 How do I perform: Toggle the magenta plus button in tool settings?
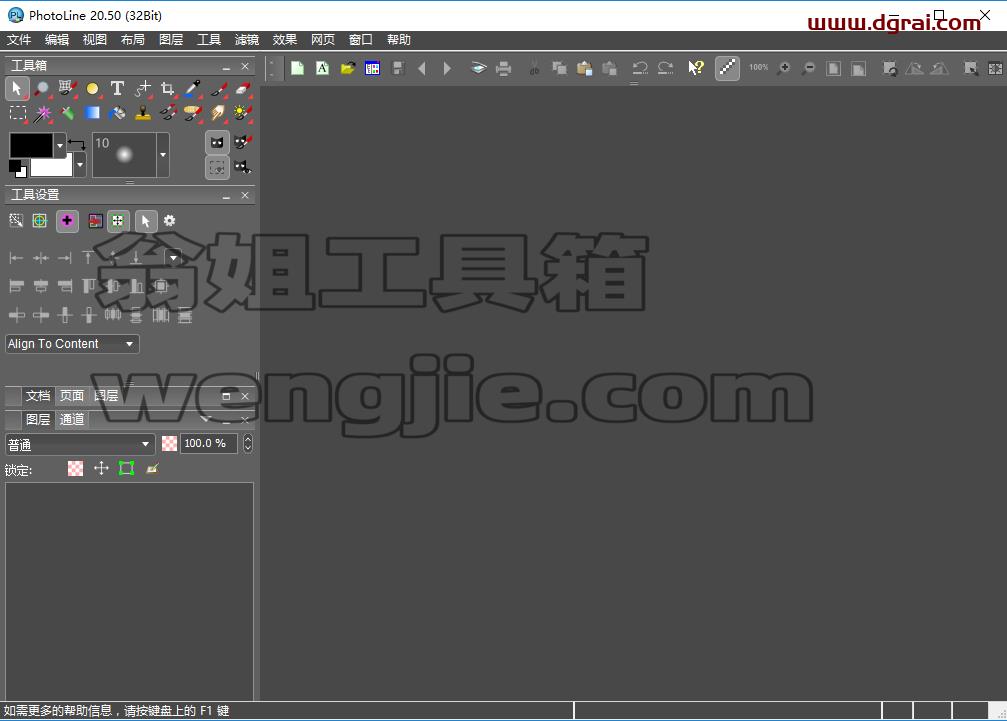click(x=67, y=221)
